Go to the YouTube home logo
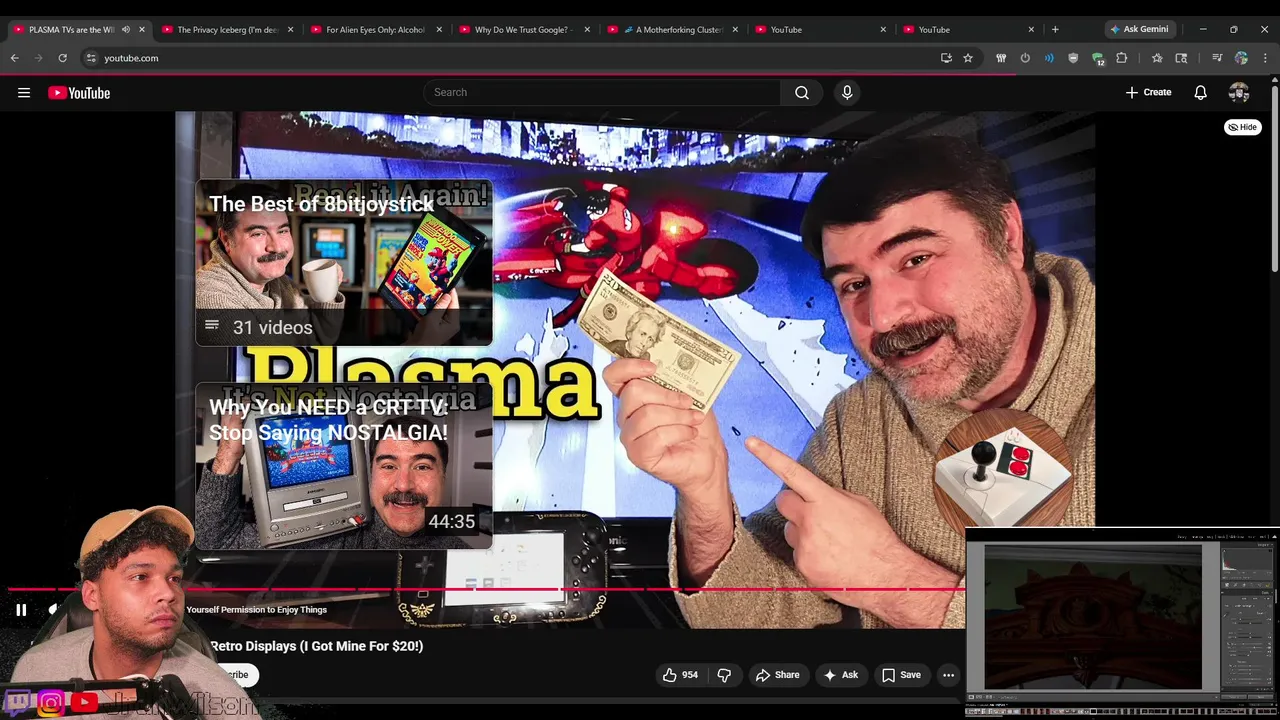 coord(79,93)
